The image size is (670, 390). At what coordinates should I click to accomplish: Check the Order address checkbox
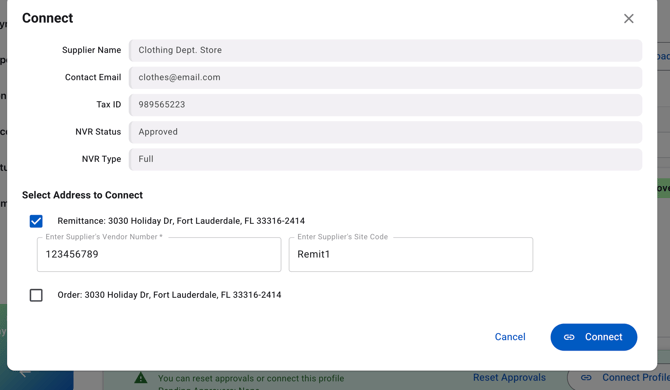pyautogui.click(x=36, y=295)
